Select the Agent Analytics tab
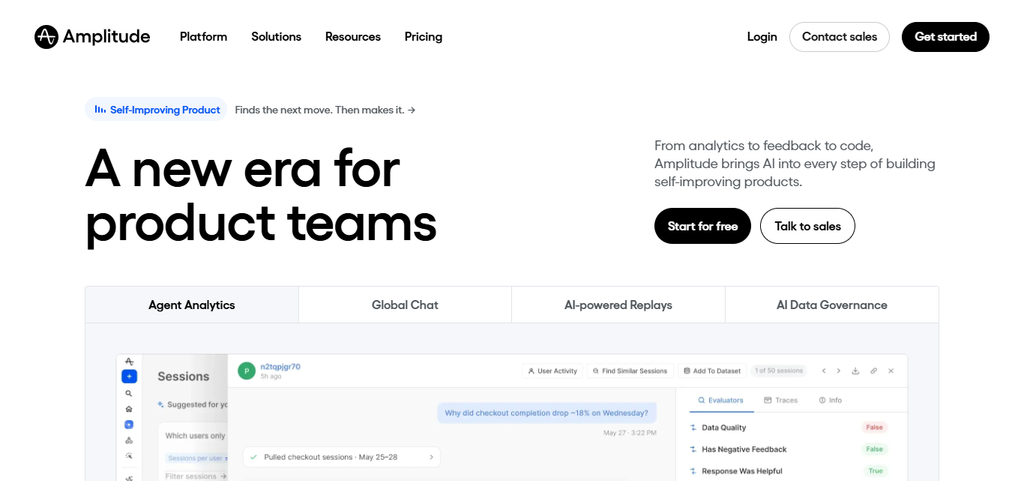The image size is (1024, 481). point(192,305)
